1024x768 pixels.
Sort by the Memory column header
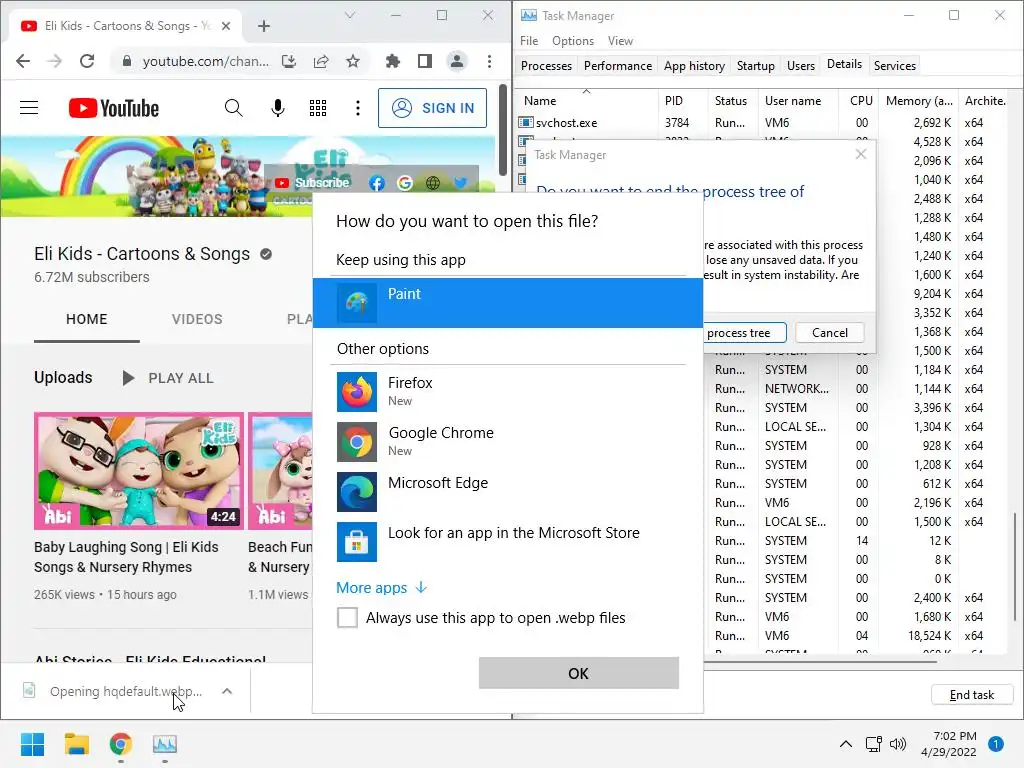[x=919, y=101]
